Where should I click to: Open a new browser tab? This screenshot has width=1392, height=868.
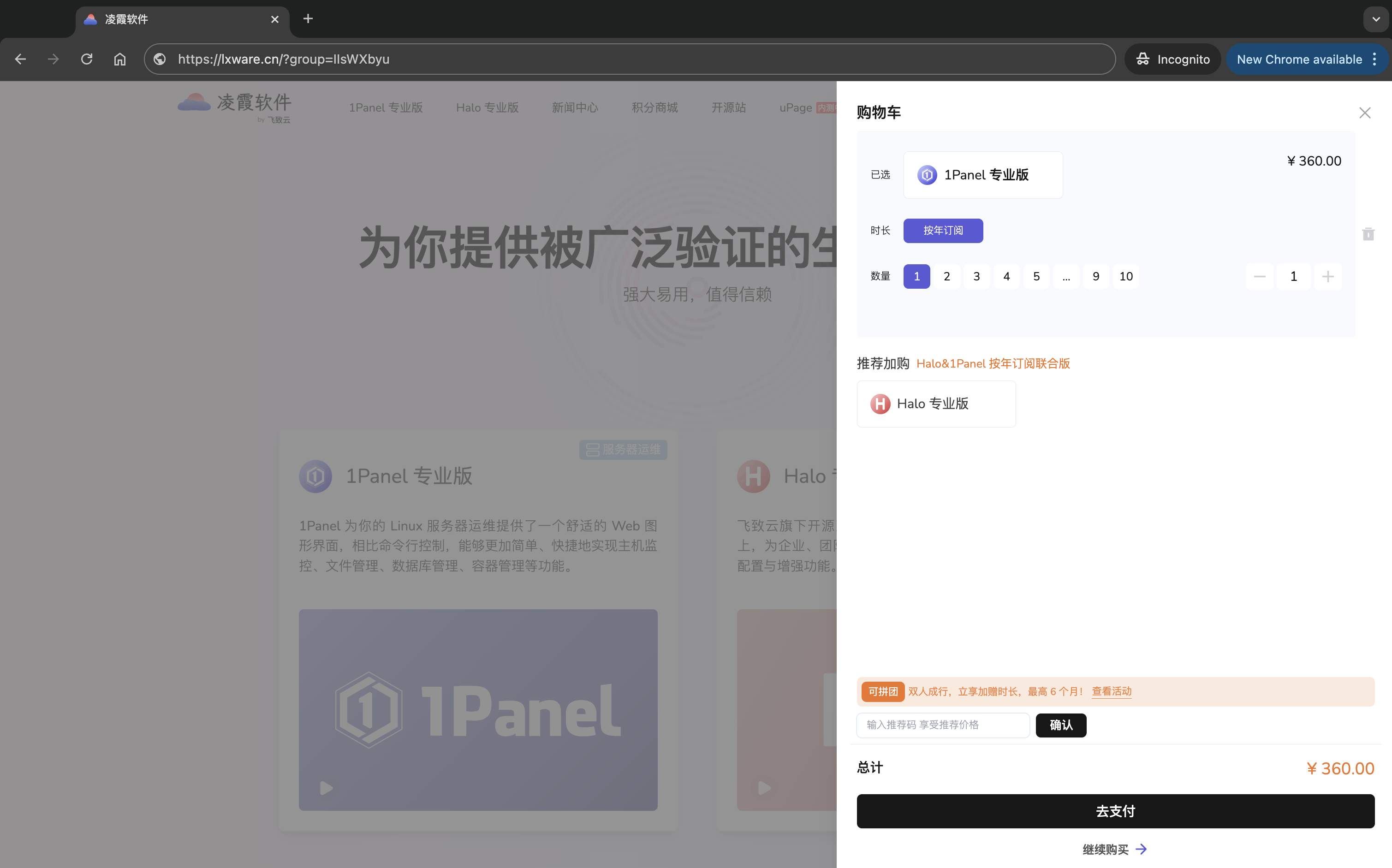308,19
